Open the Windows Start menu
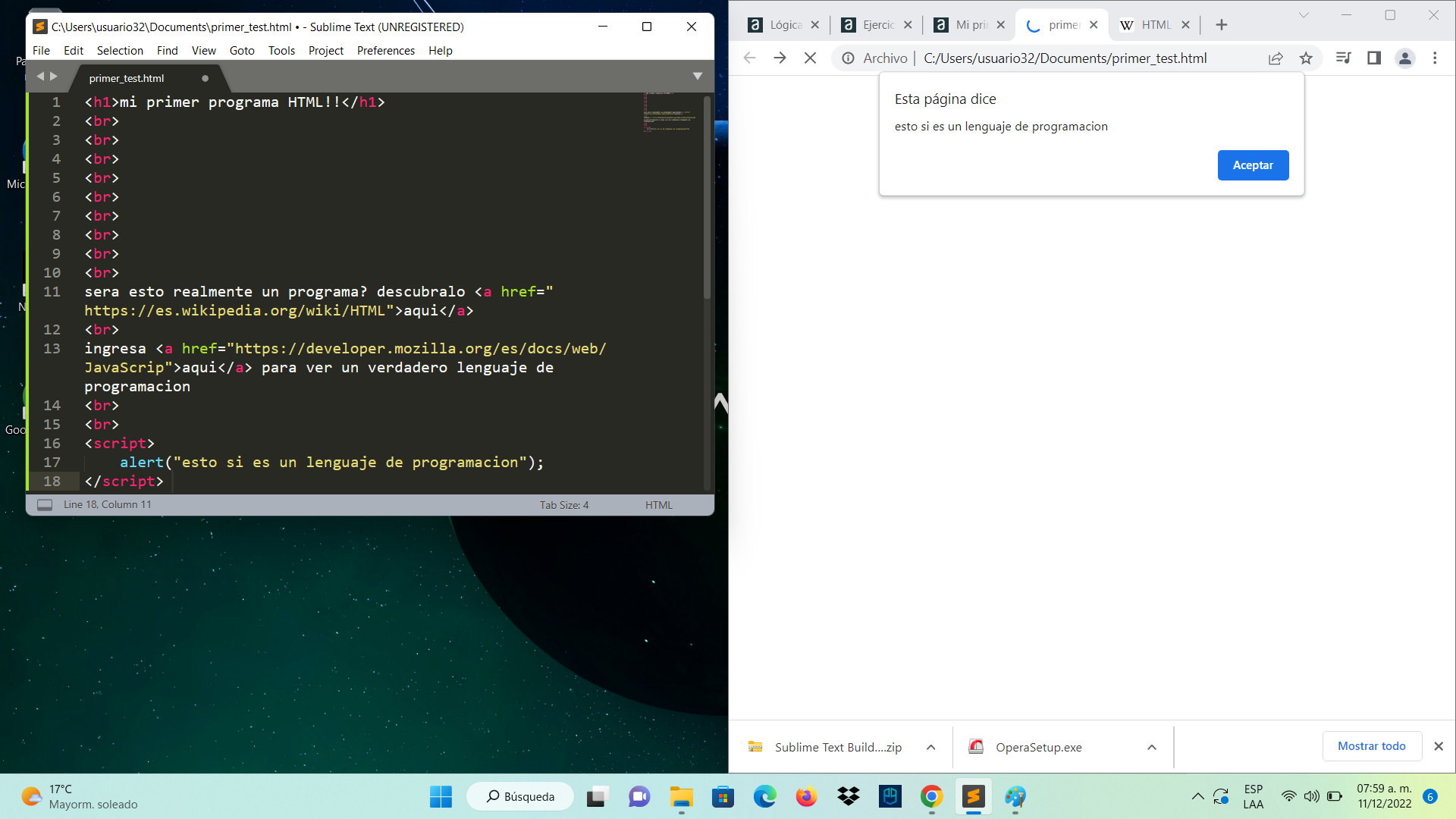This screenshot has height=819, width=1456. point(441,796)
